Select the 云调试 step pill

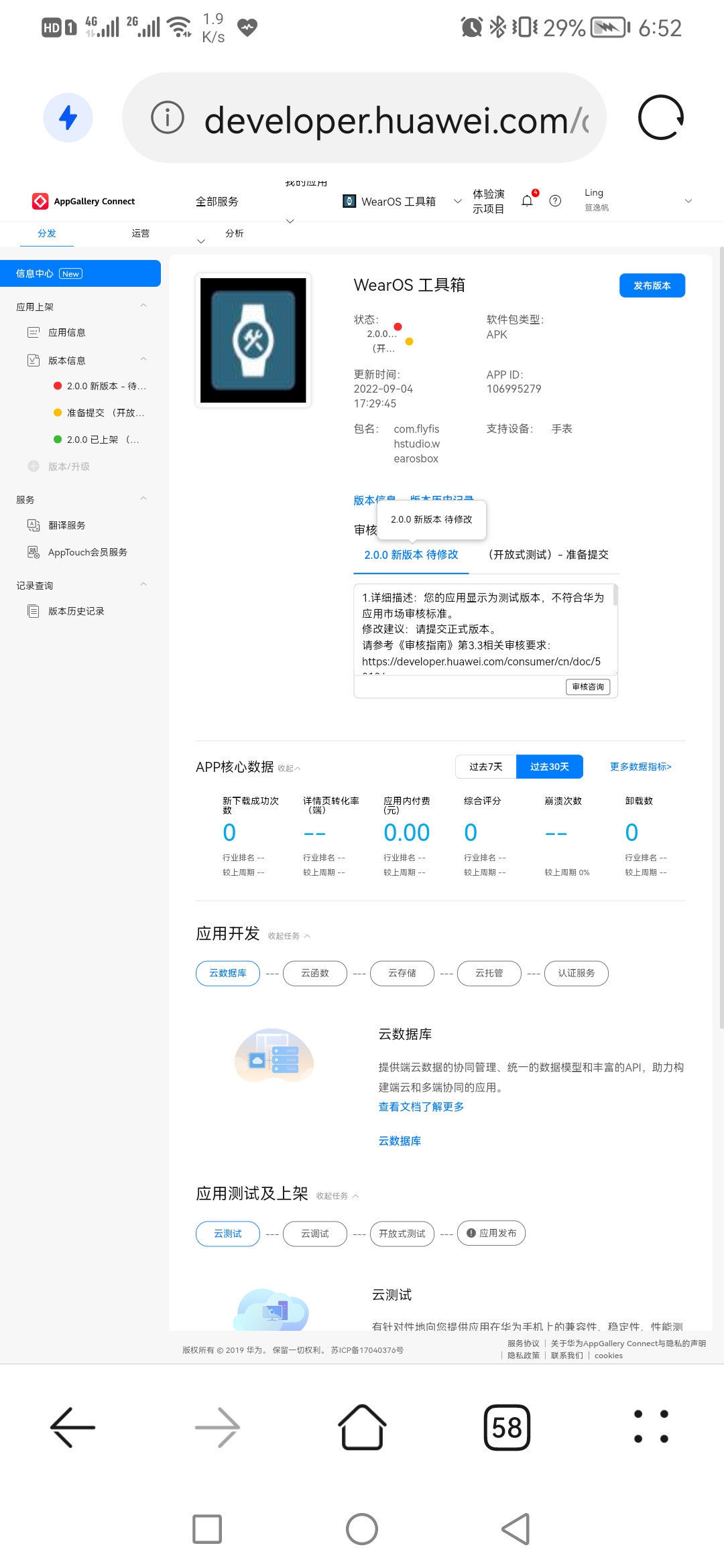click(315, 1234)
